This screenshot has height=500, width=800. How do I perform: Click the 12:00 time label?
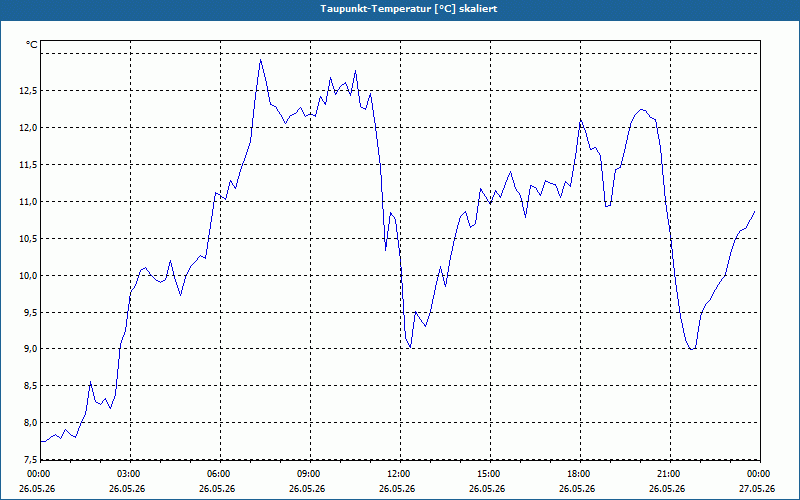pos(399,474)
